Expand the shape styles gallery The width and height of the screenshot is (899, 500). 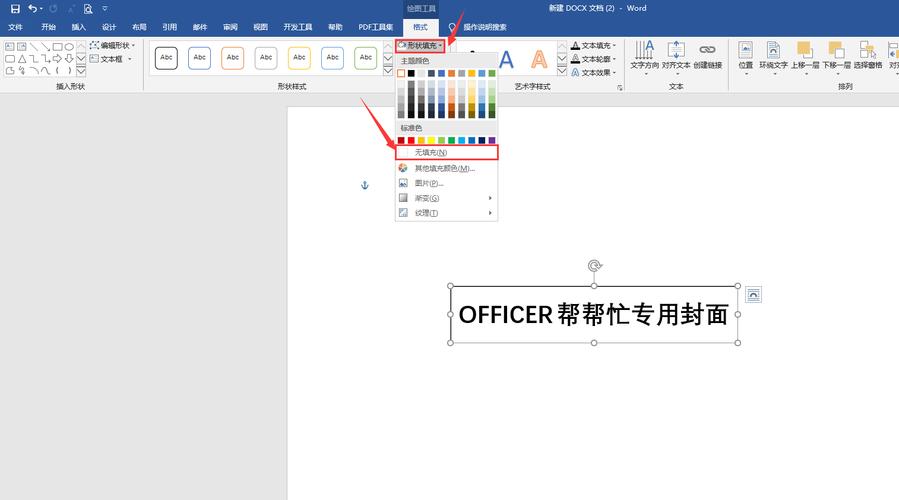pyautogui.click(x=388, y=71)
